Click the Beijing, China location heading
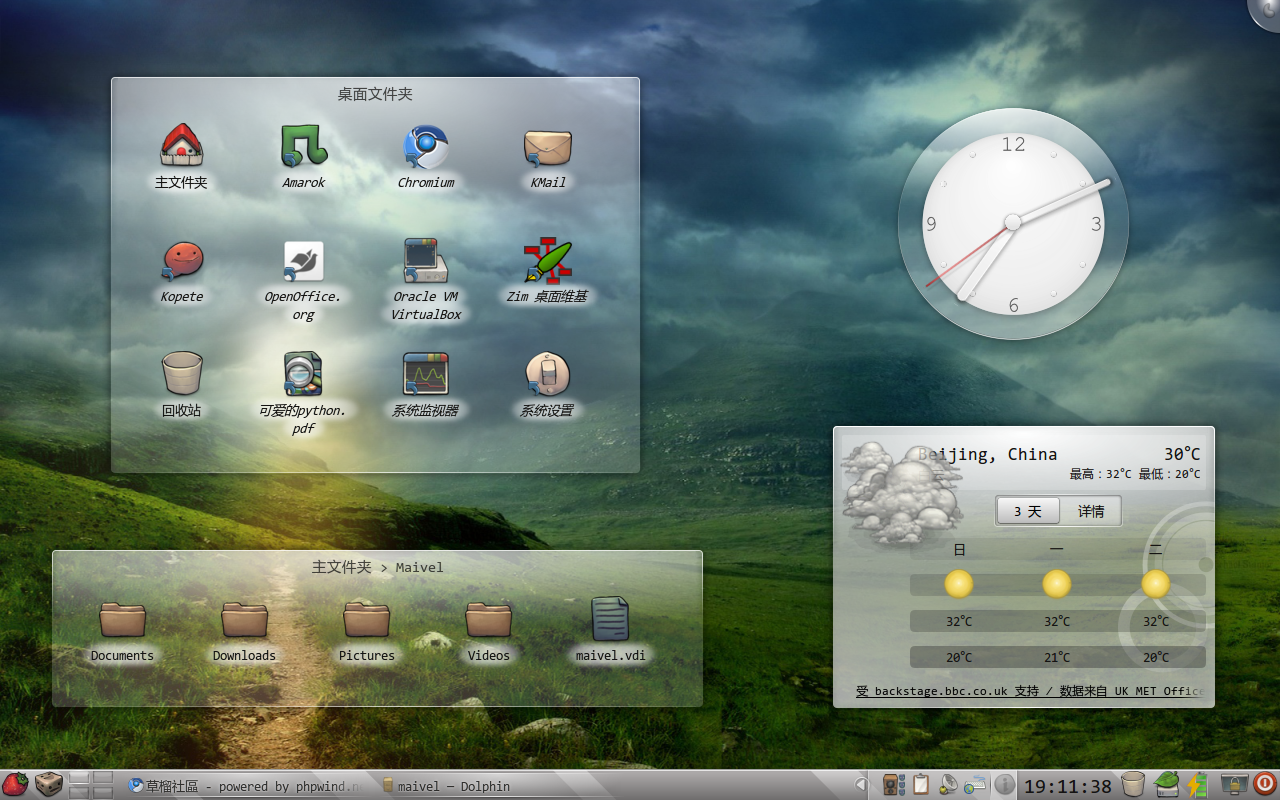The height and width of the screenshot is (800, 1280). pos(988,454)
